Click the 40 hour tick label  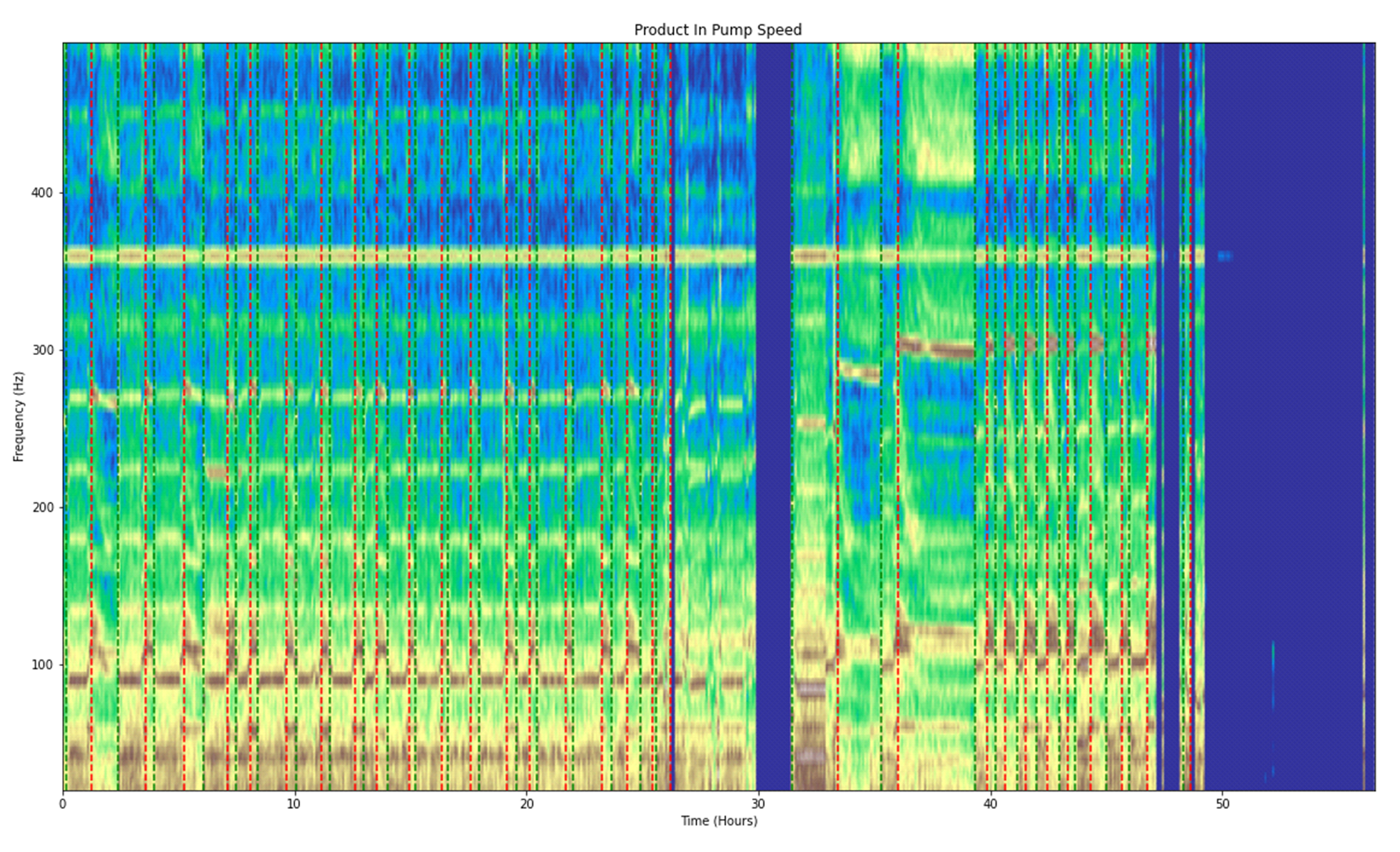990,803
